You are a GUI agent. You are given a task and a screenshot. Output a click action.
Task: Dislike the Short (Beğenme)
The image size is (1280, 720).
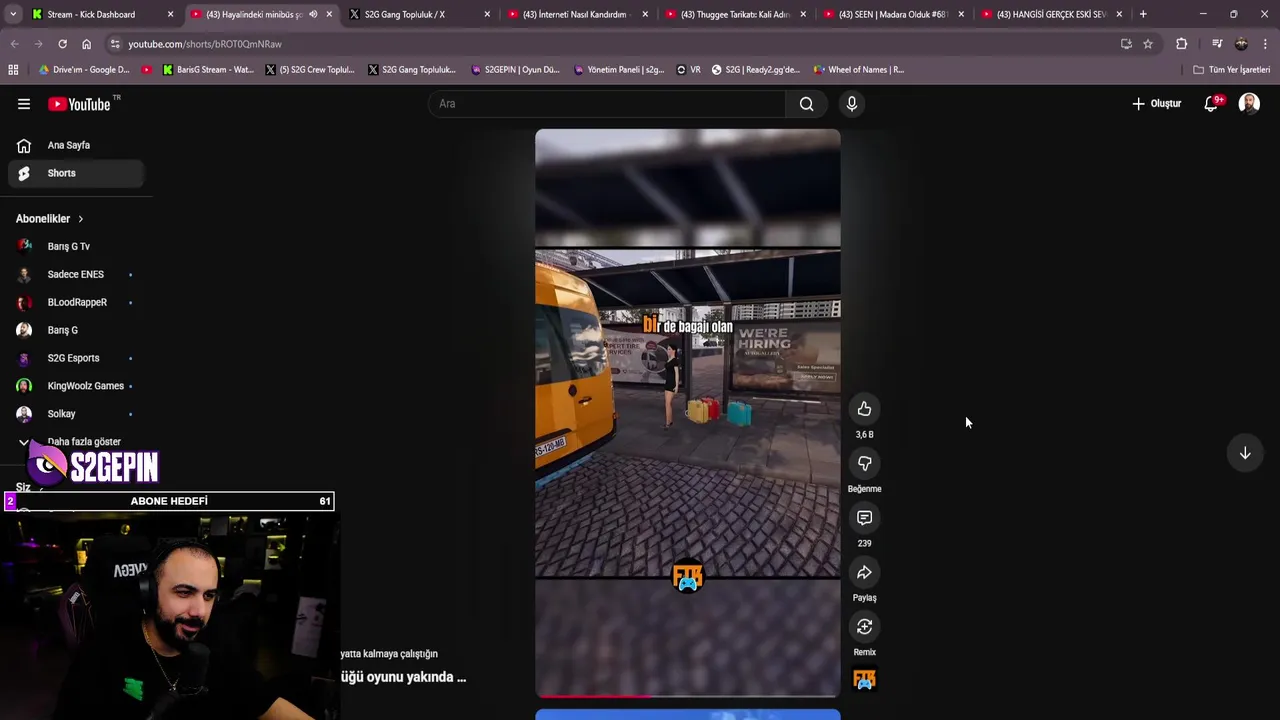point(864,463)
